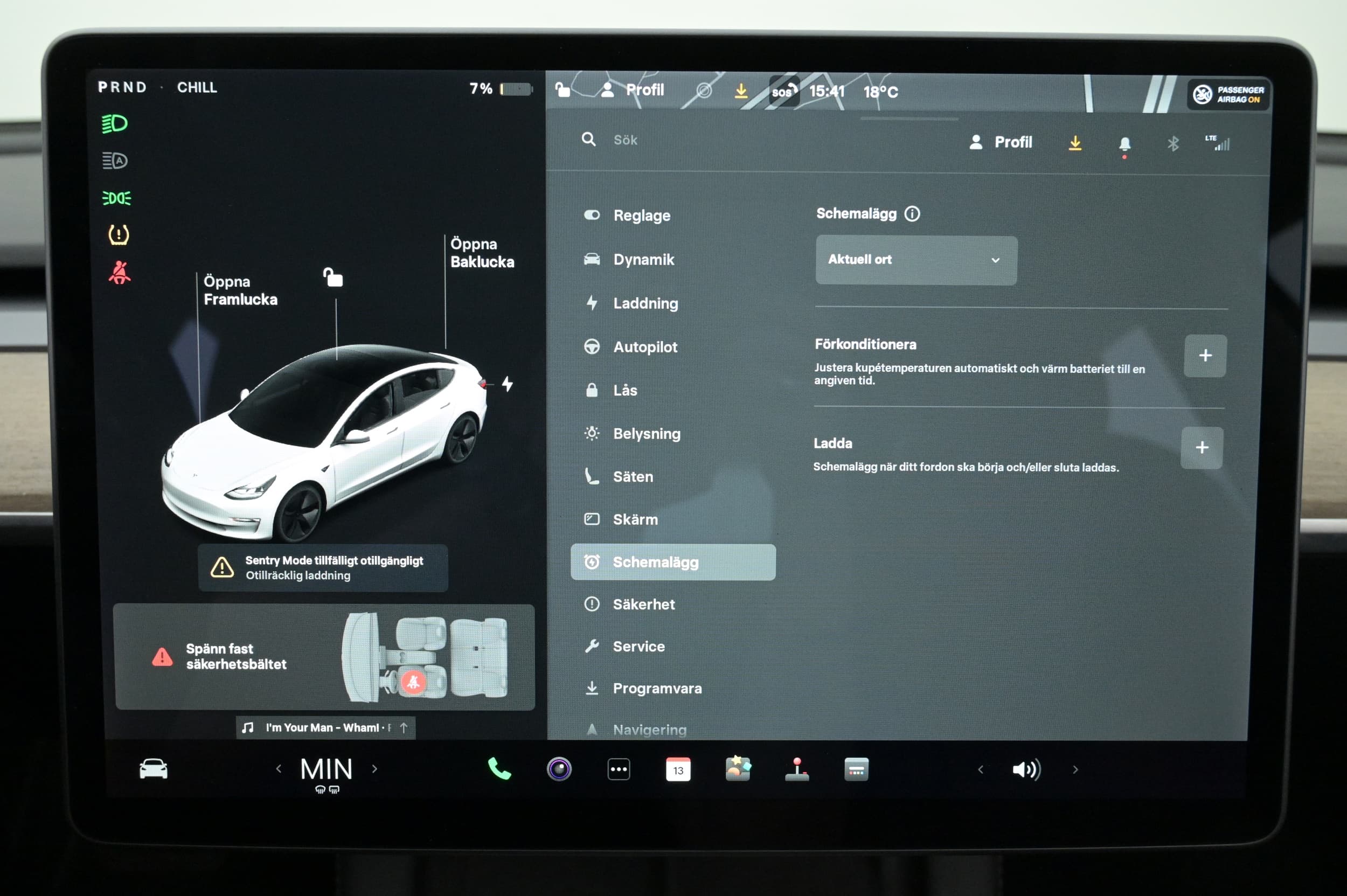
Task: Open the notifications bell icon
Action: click(1124, 144)
